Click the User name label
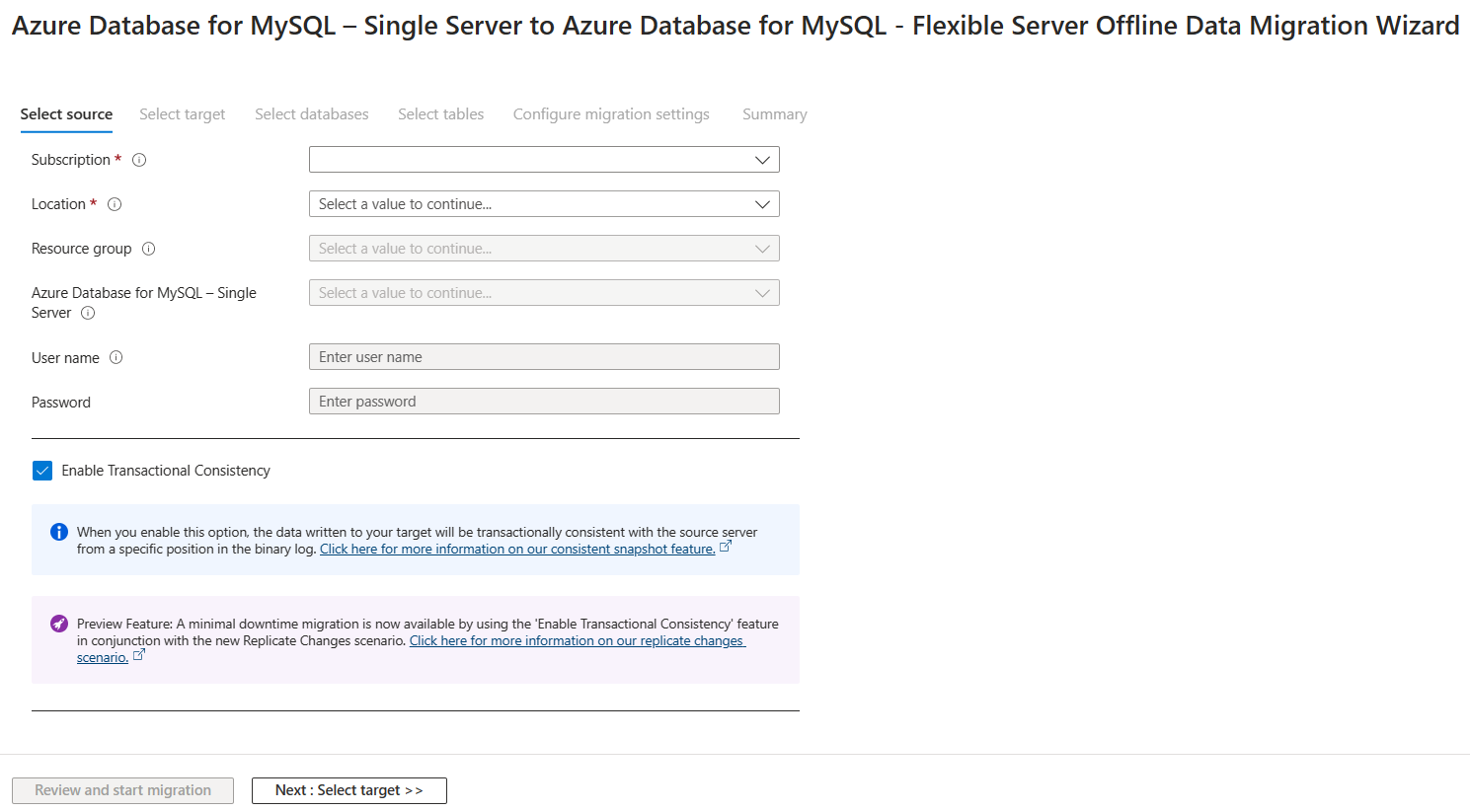 pyautogui.click(x=65, y=358)
